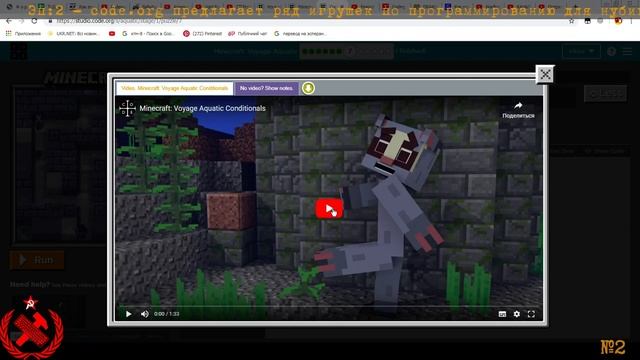Click the 0:00 / 1:33 time display
The image size is (640, 360).
click(x=167, y=314)
